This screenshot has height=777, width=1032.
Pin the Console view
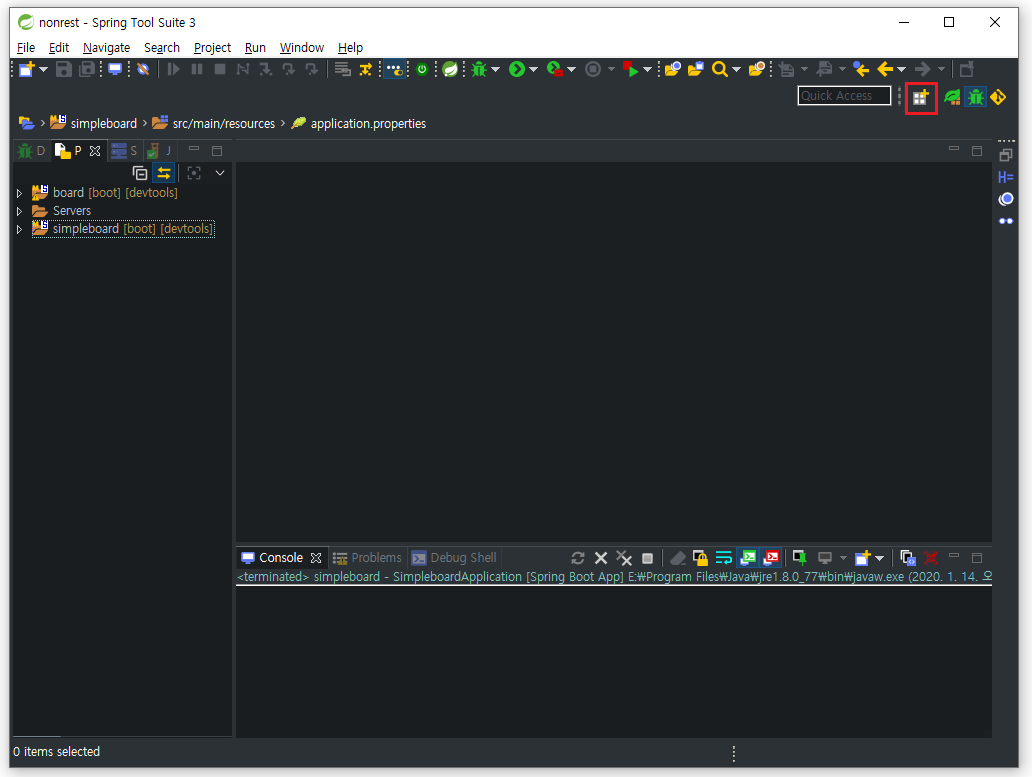pyautogui.click(x=800, y=558)
